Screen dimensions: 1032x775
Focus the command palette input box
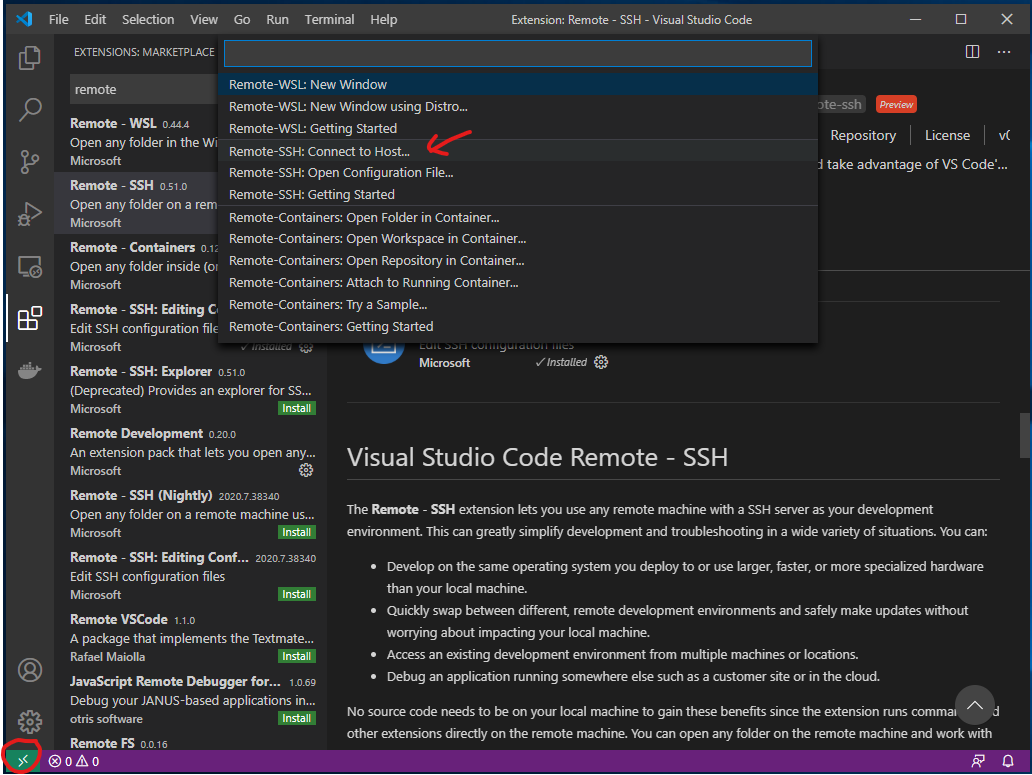coord(518,53)
